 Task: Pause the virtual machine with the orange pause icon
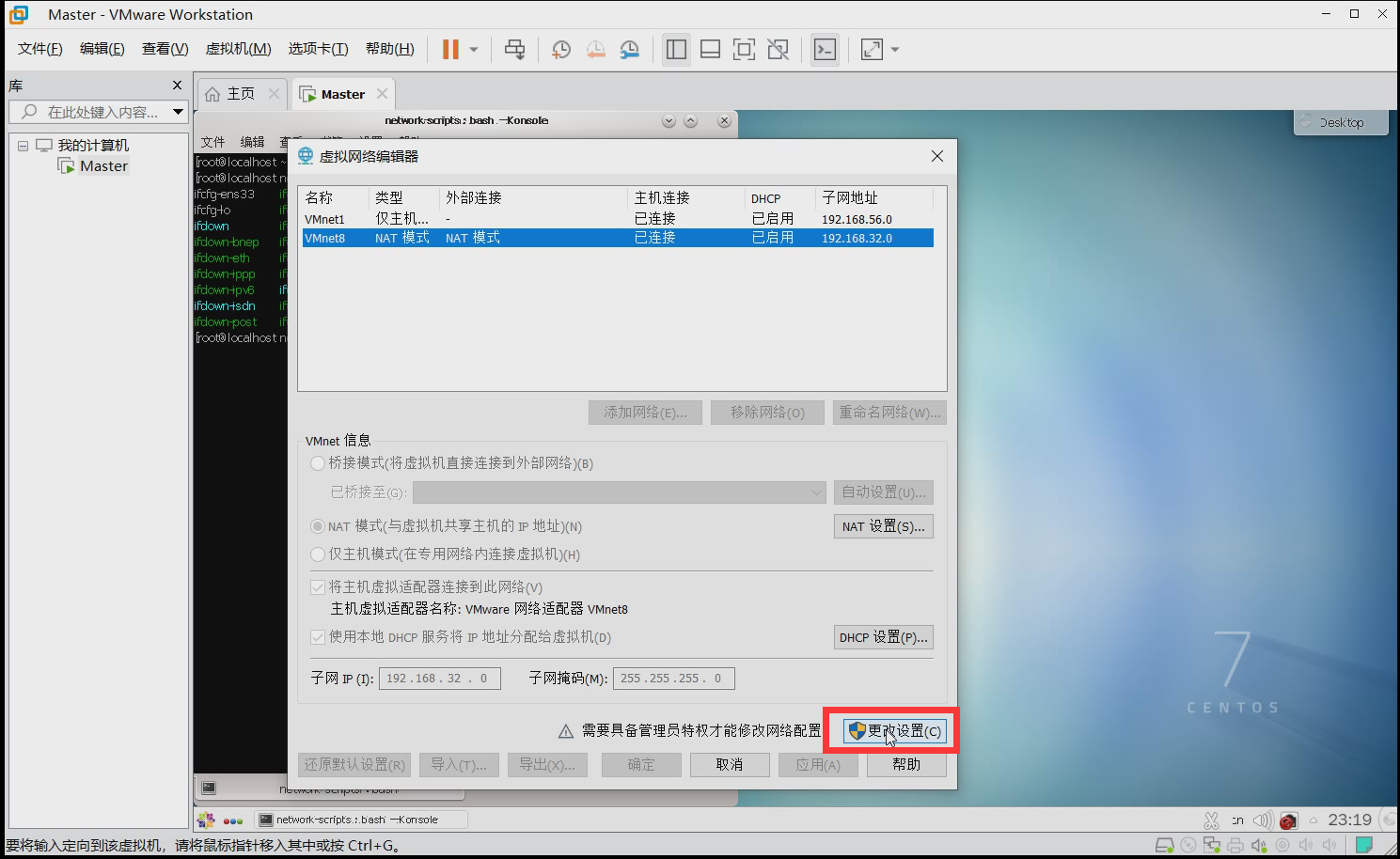[x=450, y=50]
